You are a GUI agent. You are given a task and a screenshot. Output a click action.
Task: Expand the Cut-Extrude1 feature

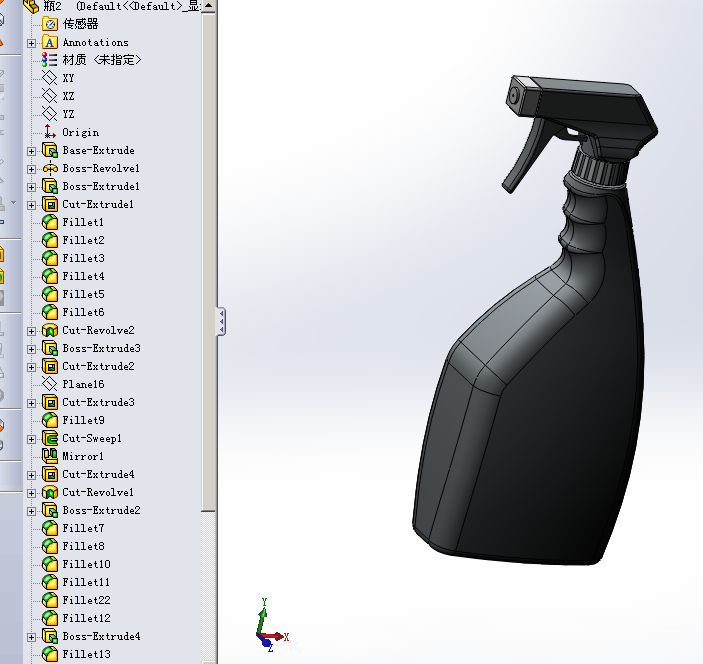[x=31, y=205]
